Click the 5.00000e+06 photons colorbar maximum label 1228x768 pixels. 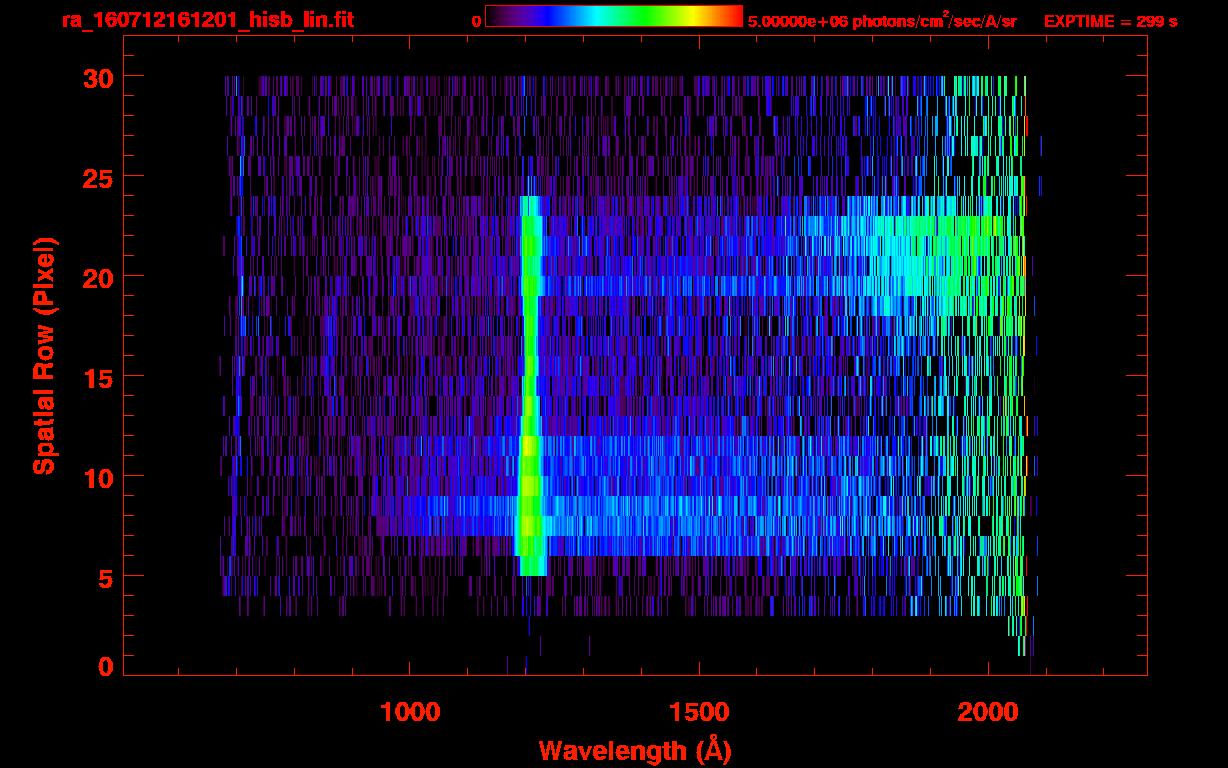pos(881,21)
